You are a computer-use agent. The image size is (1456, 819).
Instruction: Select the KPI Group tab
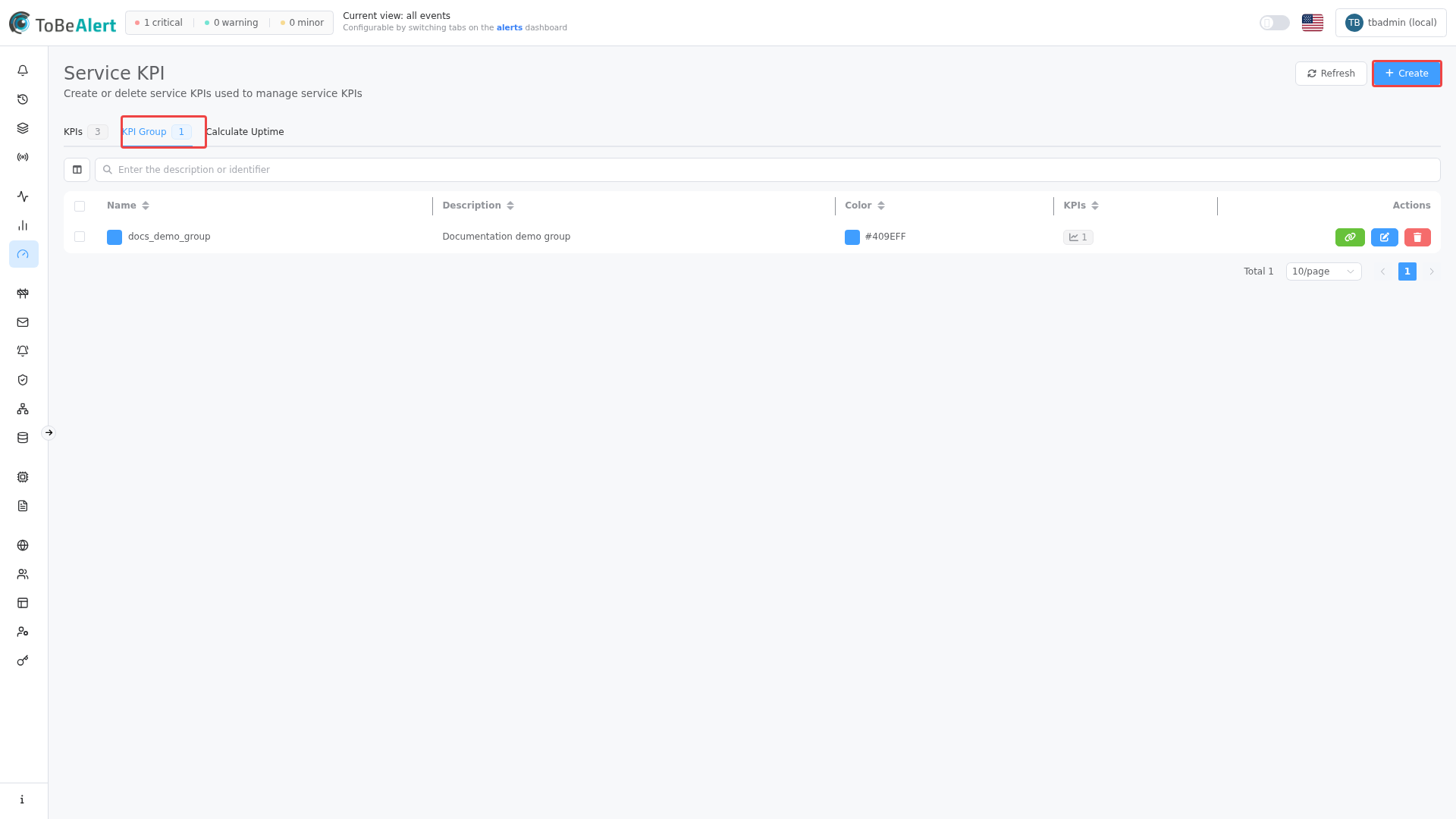157,132
